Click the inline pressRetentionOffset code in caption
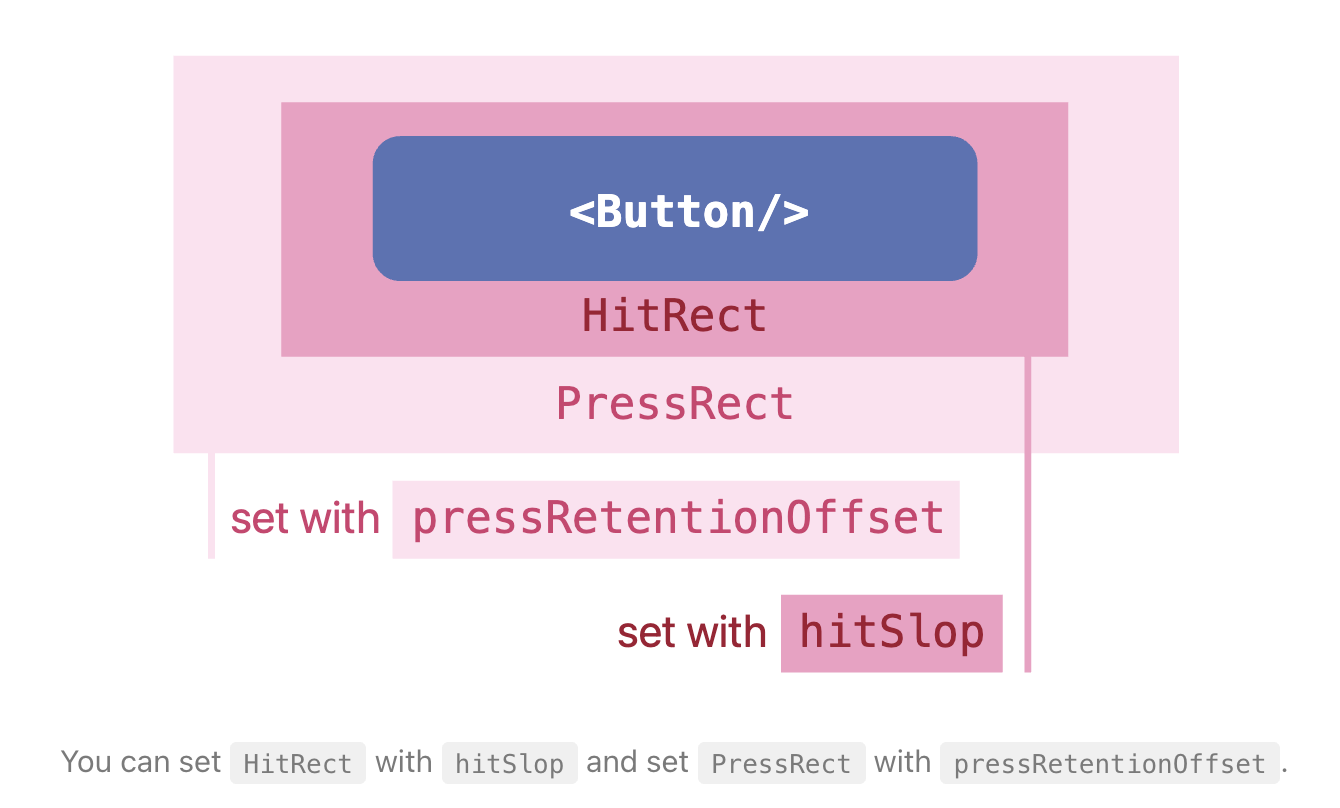The width and height of the screenshot is (1340, 808). pyautogui.click(x=1110, y=763)
